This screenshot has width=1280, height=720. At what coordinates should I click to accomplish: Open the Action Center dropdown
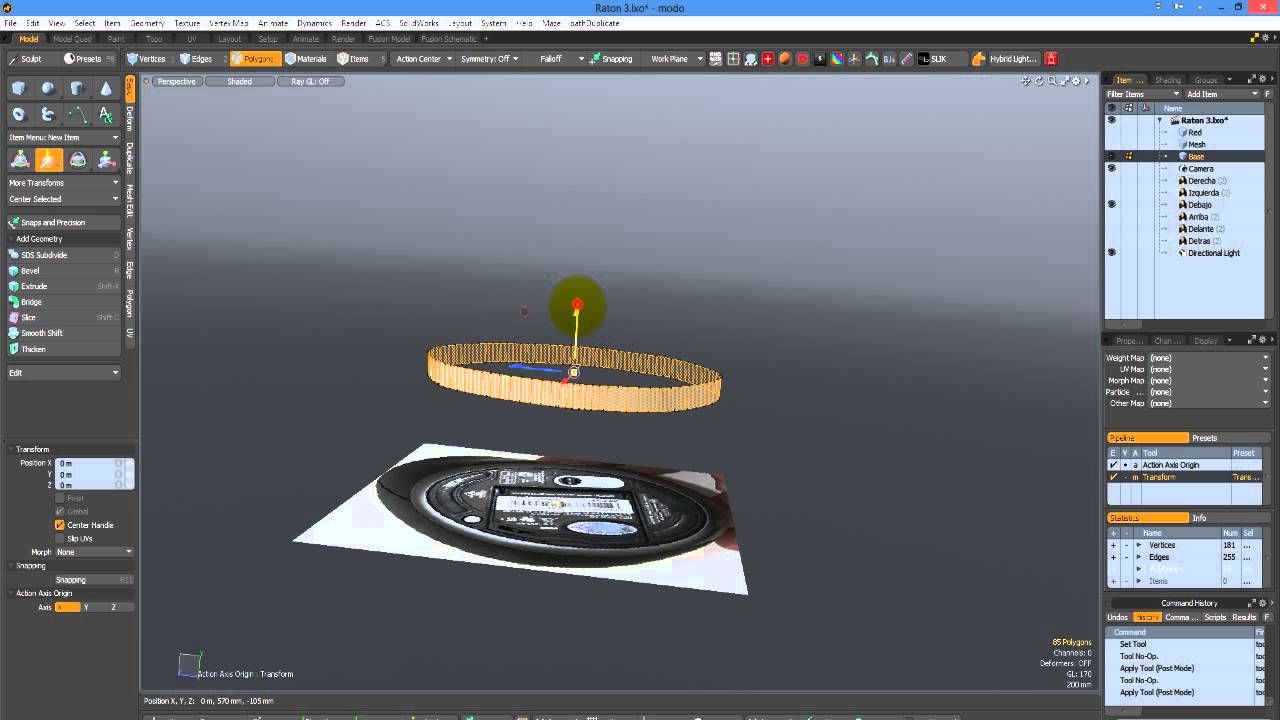tap(424, 59)
